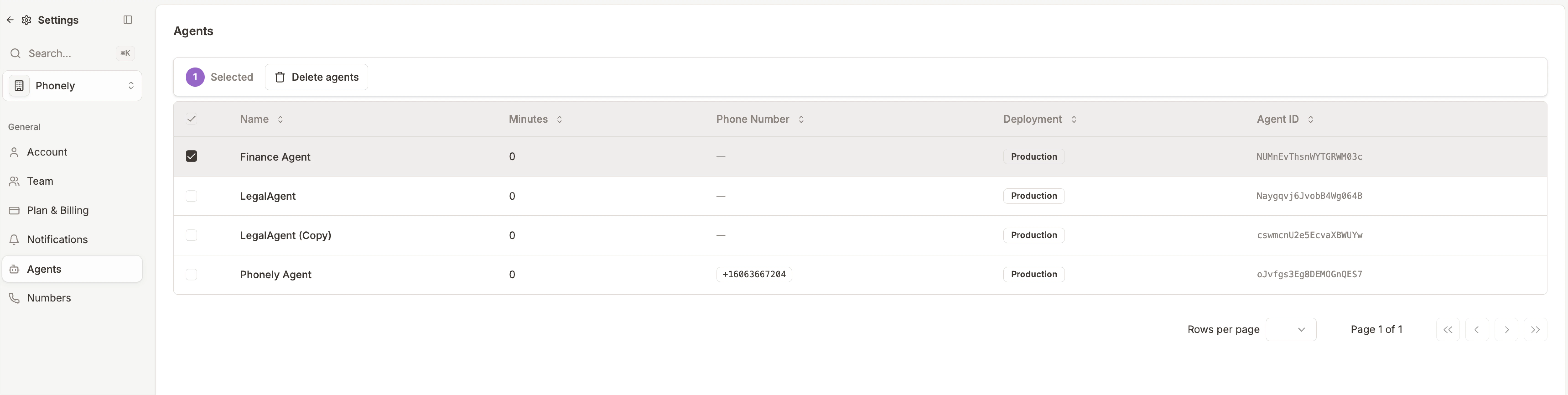The height and width of the screenshot is (395, 1568).
Task: Click the Notifications bell icon
Action: [x=14, y=239]
